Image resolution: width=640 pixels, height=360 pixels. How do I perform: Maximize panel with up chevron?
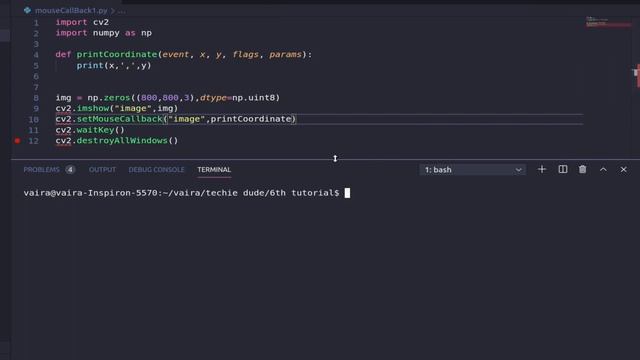click(603, 169)
